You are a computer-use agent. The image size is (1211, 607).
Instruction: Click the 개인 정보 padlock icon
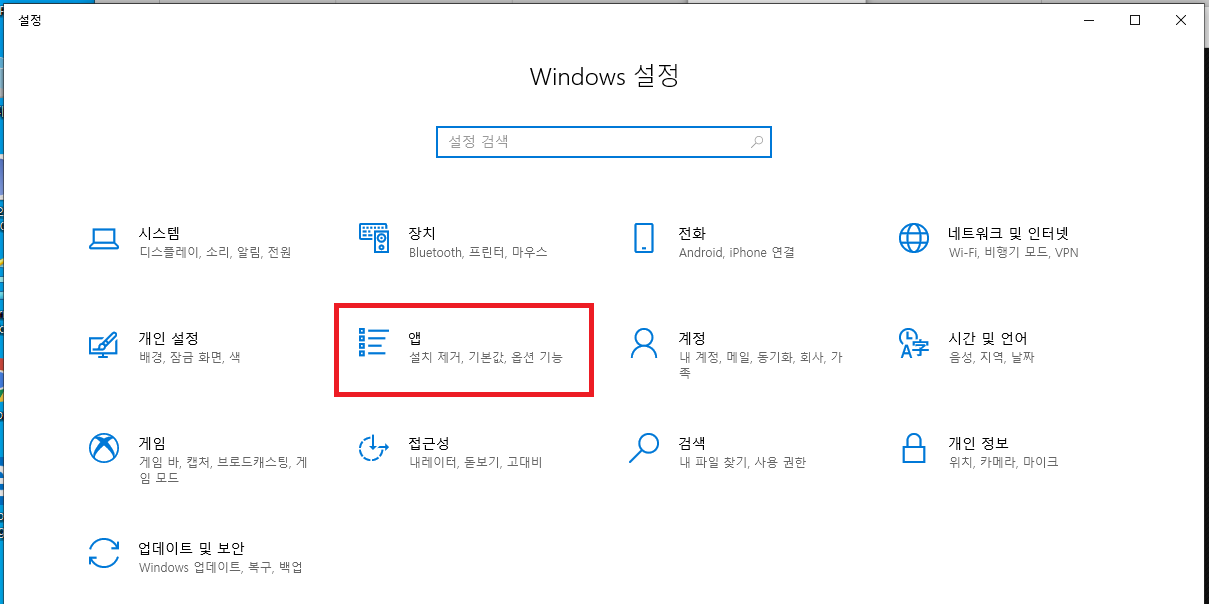point(913,448)
